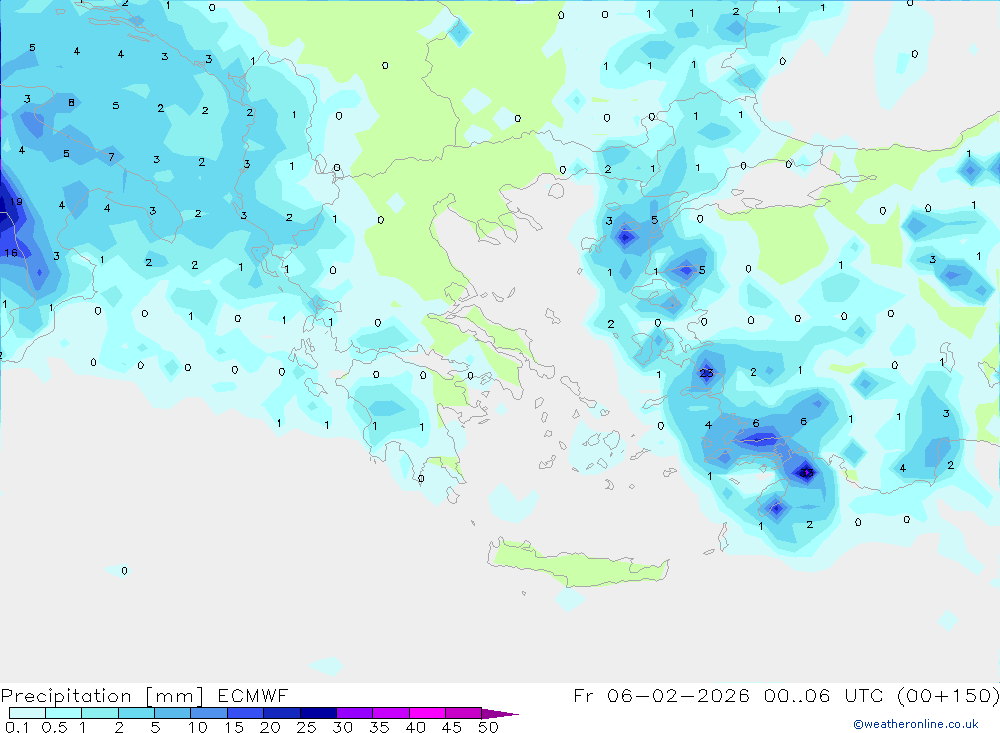Choose the 10–15 mm legend swatch
This screenshot has height=733, width=1000.
tap(209, 713)
